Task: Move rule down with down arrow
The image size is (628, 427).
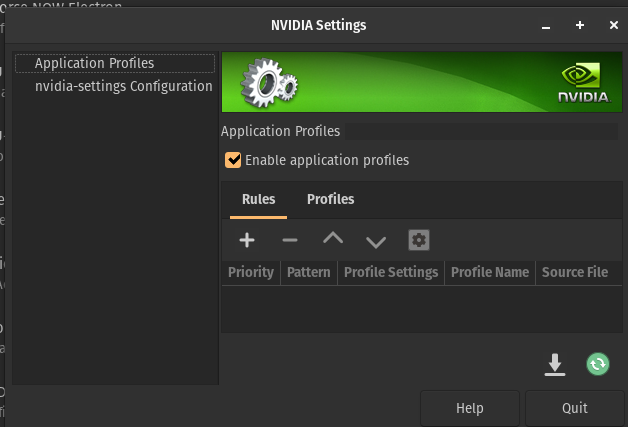Action: point(376,241)
